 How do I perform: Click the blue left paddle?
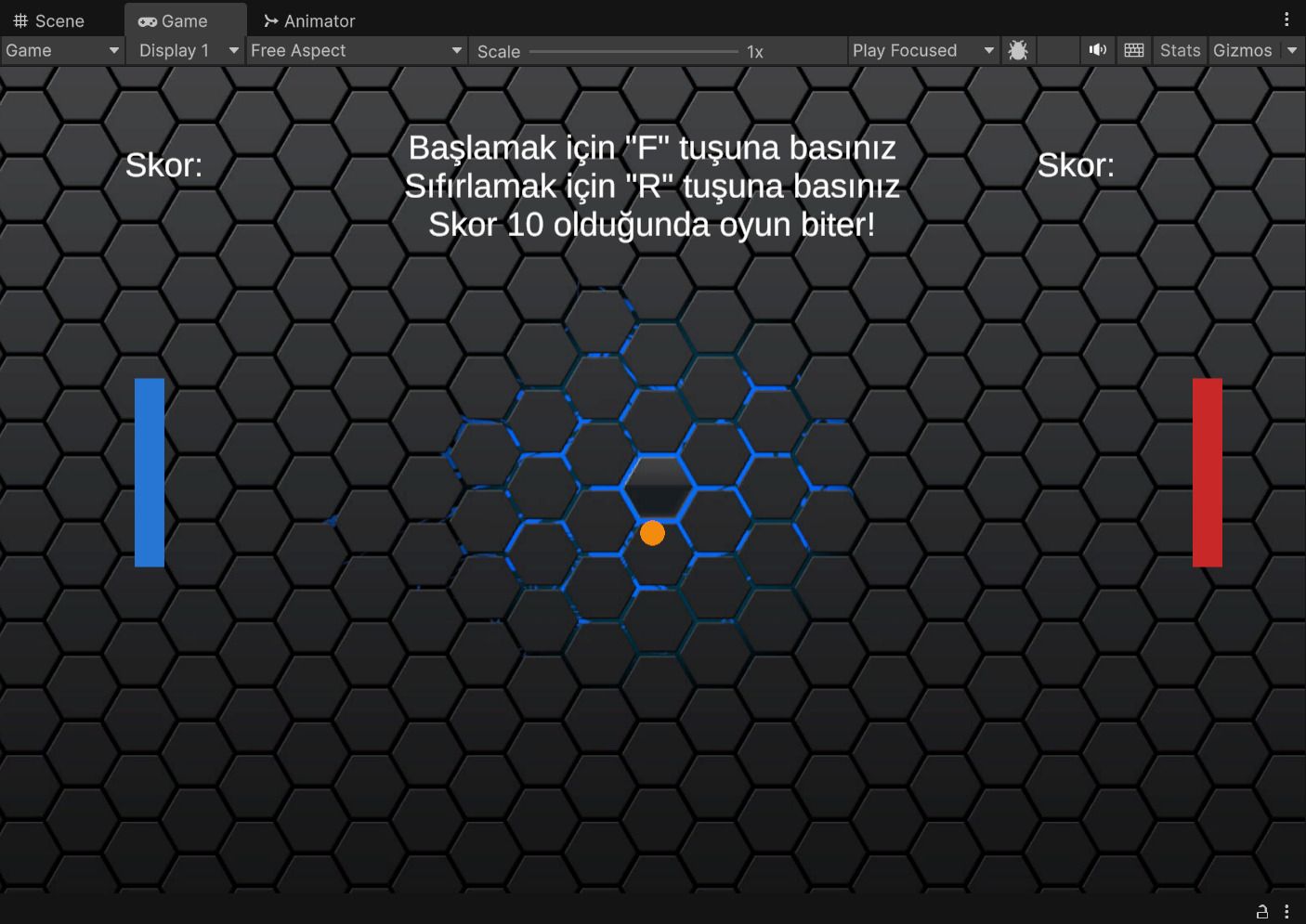click(x=150, y=472)
